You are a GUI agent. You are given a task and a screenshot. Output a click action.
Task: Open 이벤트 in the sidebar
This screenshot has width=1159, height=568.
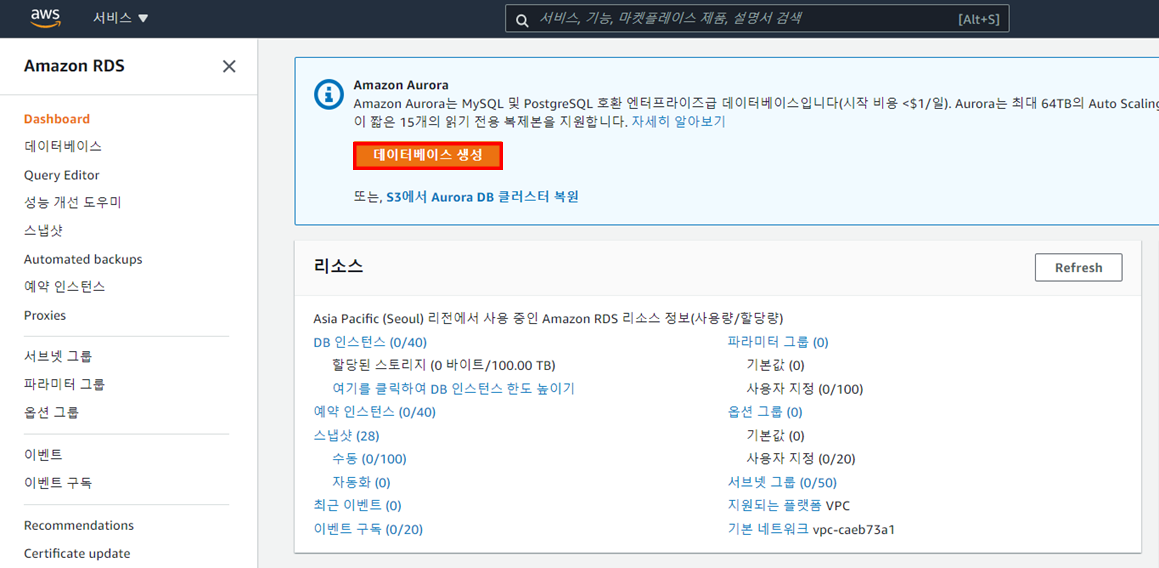pos(43,455)
